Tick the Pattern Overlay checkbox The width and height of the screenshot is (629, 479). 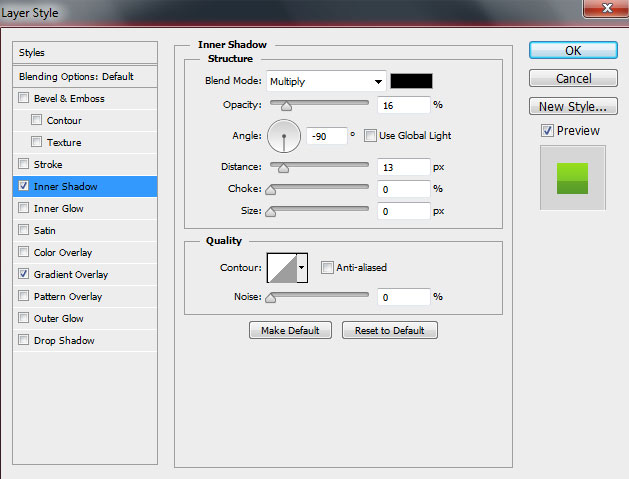click(24, 296)
